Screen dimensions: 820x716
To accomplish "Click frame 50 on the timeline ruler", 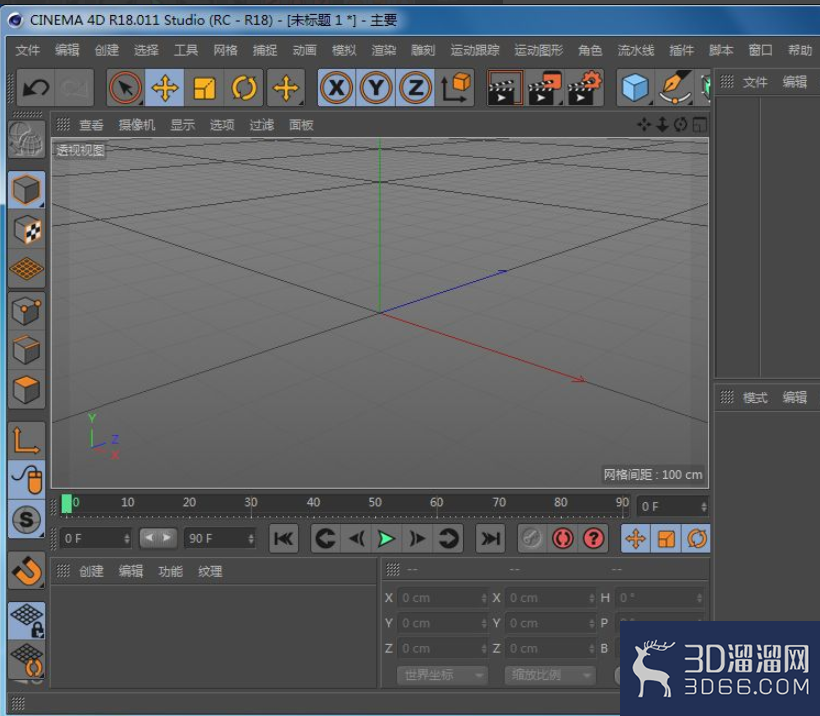I will click(375, 503).
